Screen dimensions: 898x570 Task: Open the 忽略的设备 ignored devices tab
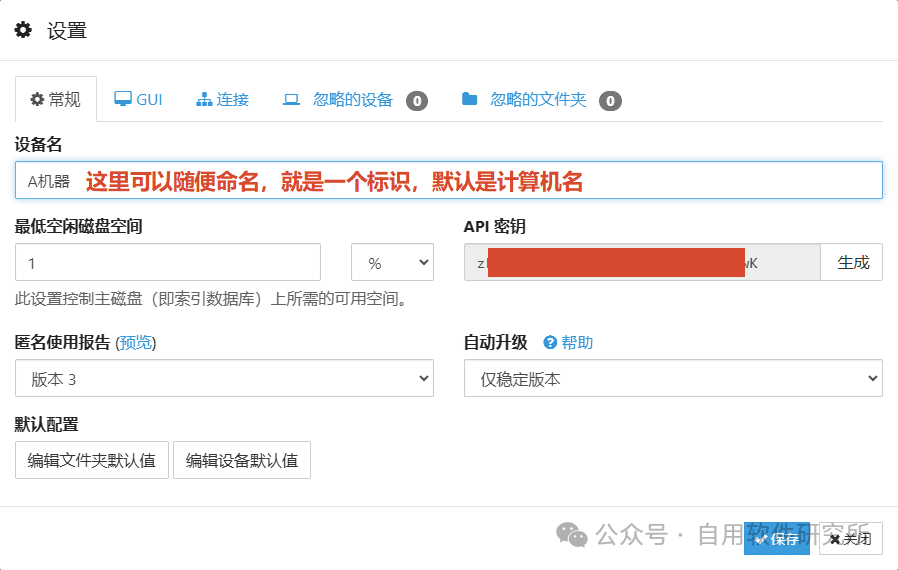355,100
